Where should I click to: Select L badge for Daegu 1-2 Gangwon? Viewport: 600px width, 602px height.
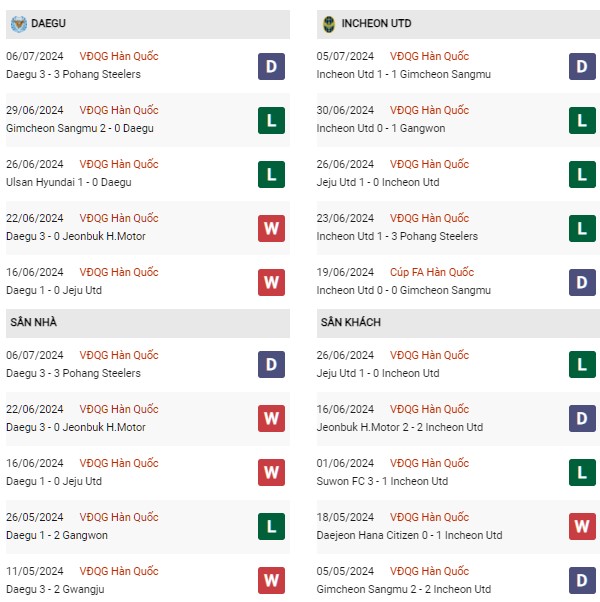pos(271,526)
